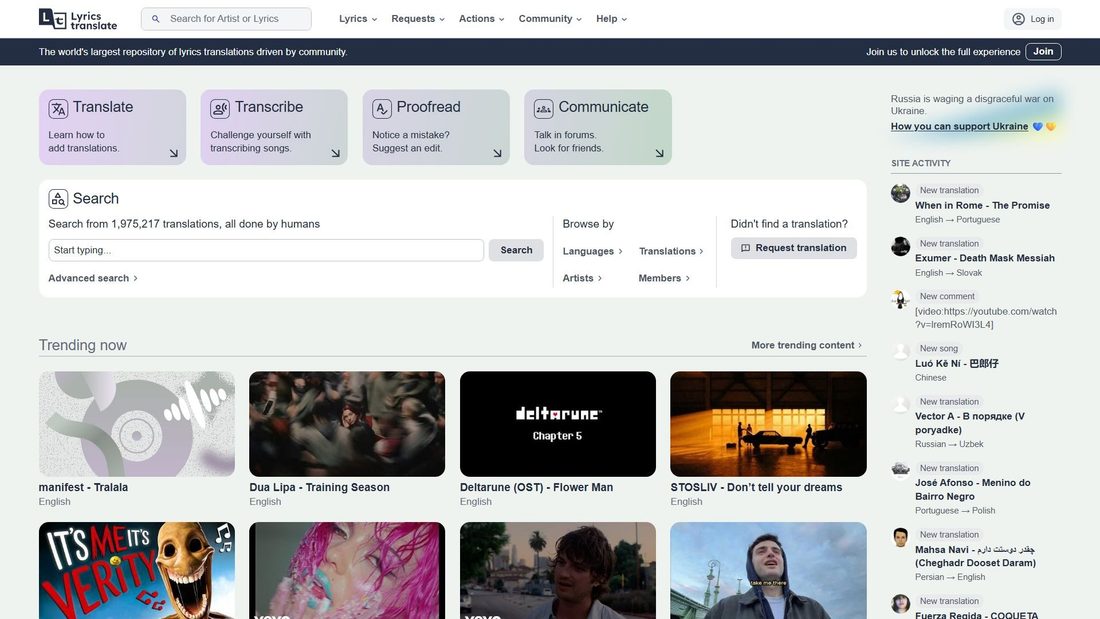Expand the Help menu
This screenshot has height=619, width=1100.
(611, 19)
